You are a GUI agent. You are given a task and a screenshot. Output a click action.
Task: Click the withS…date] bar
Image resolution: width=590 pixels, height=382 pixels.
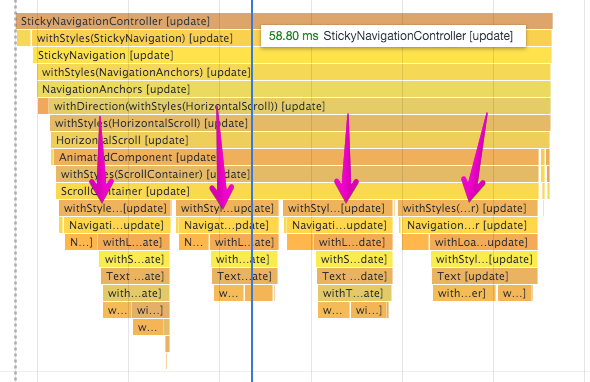[354, 259]
